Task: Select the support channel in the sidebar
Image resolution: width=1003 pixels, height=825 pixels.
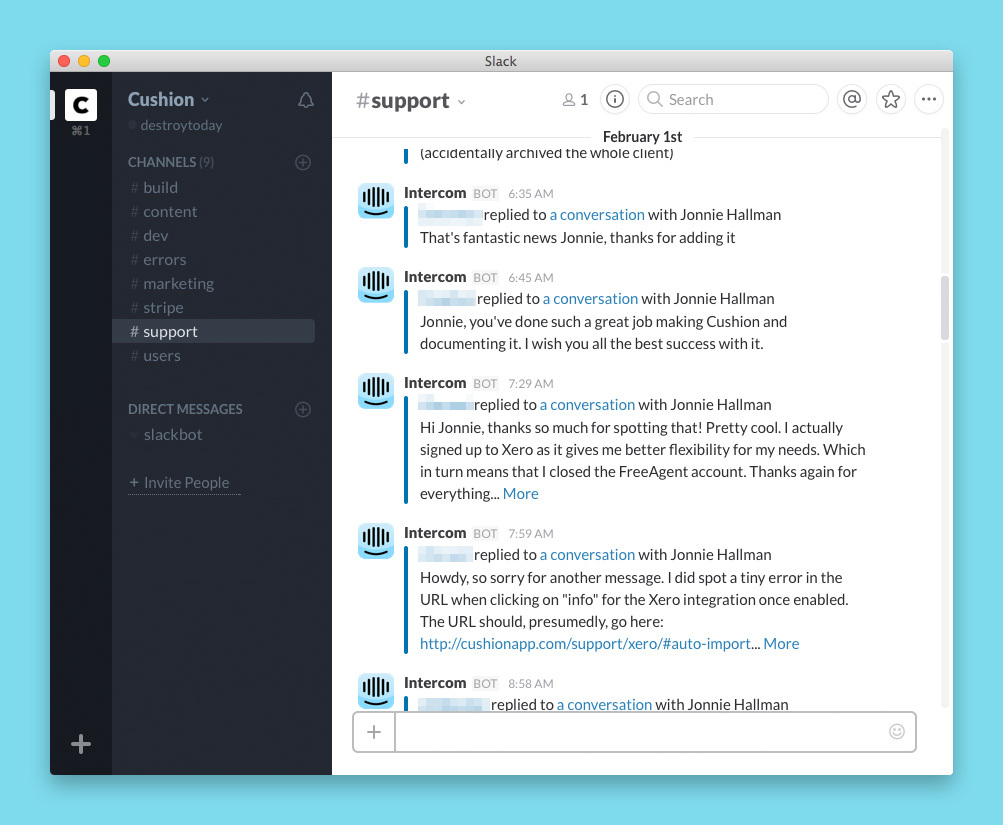Action: click(x=213, y=331)
